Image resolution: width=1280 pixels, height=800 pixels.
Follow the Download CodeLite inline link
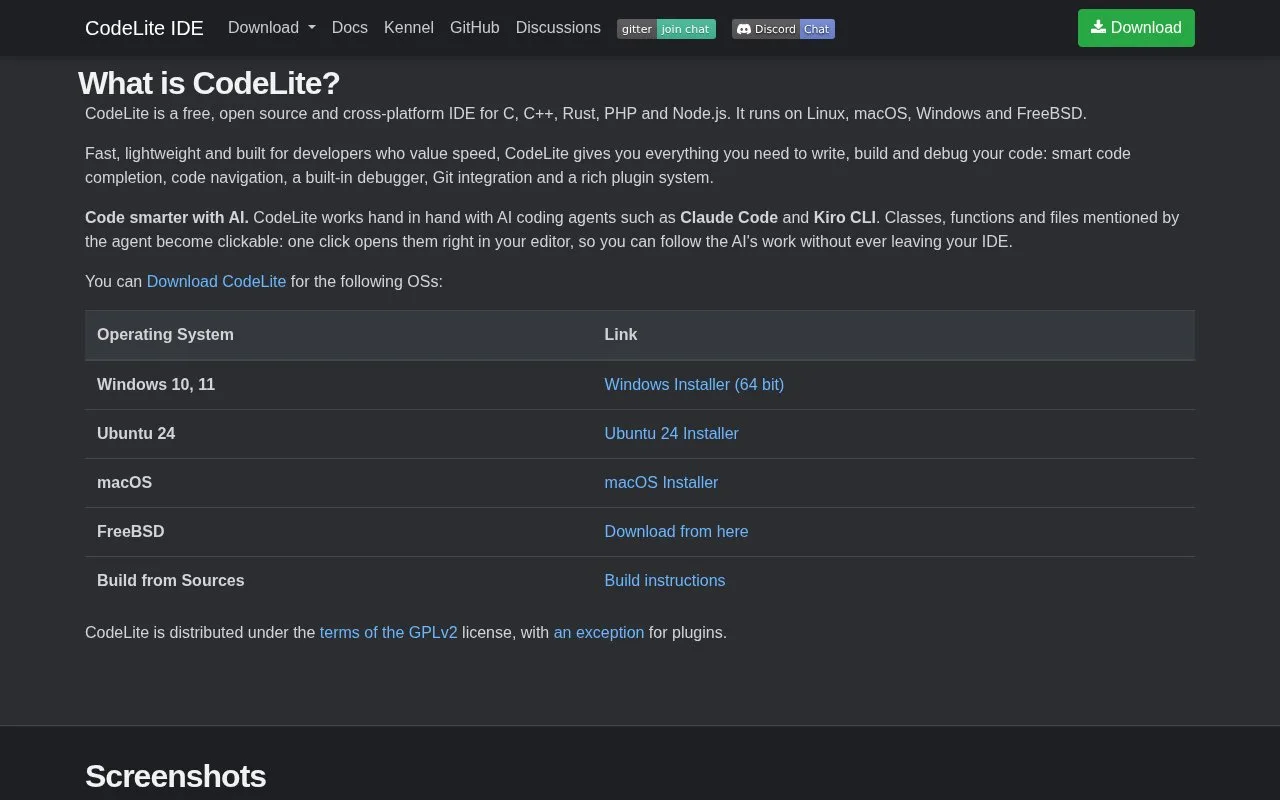(x=216, y=281)
